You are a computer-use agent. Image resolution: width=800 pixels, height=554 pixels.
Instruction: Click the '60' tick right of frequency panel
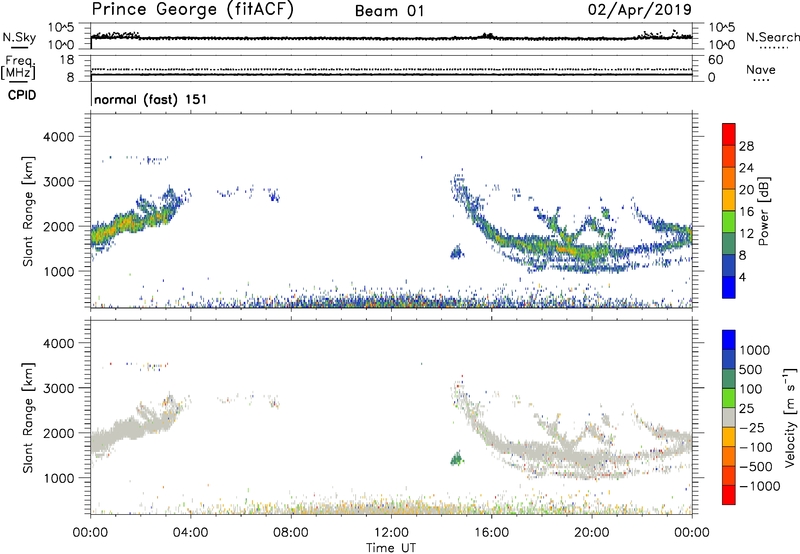click(x=715, y=60)
